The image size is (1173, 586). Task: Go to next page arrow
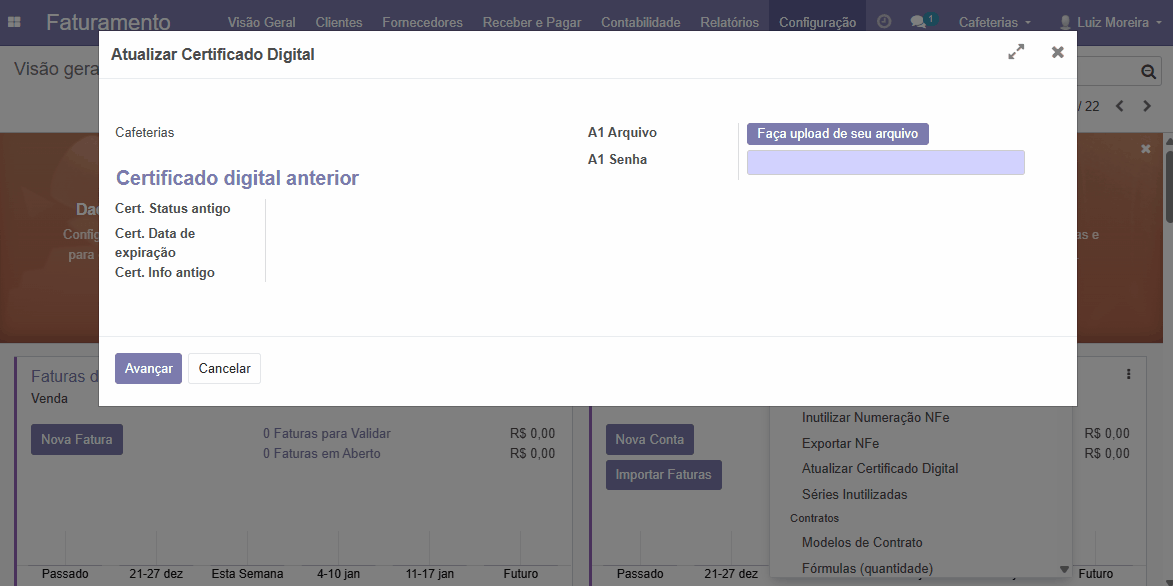(x=1147, y=106)
